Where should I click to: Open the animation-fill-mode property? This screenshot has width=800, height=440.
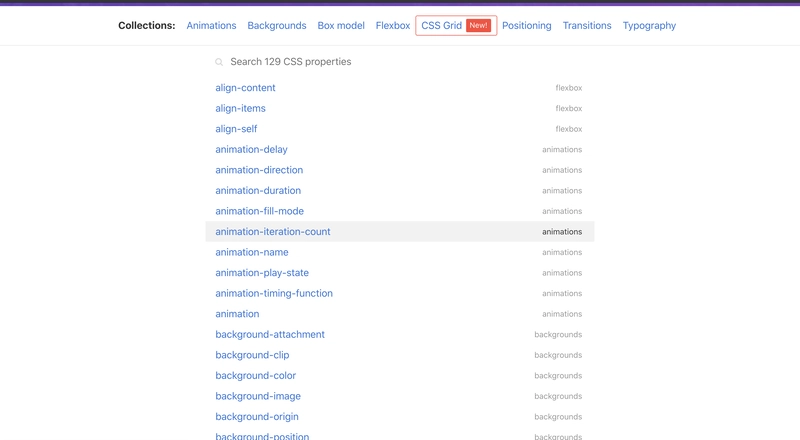point(260,211)
